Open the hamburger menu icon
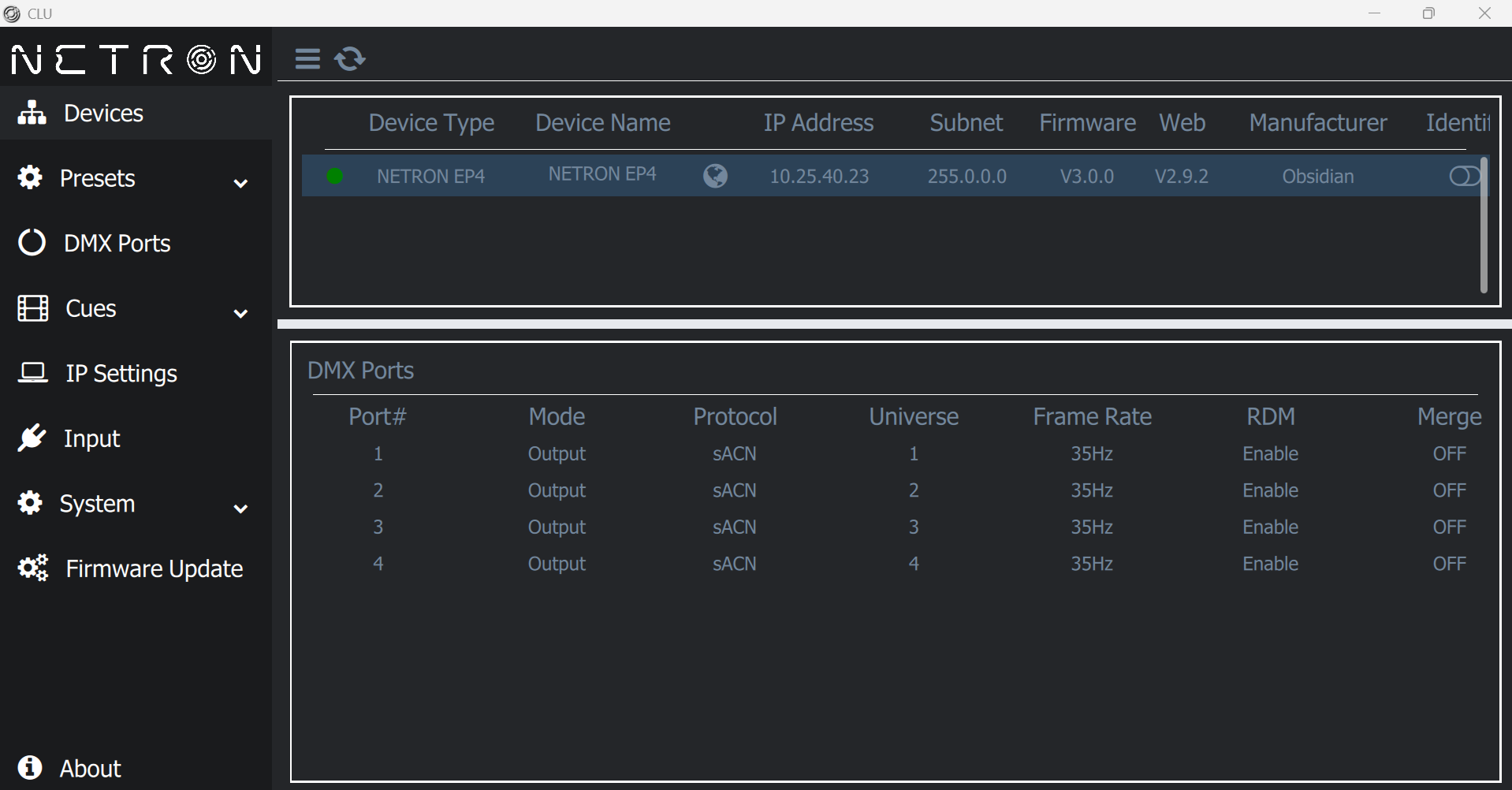1512x790 pixels. point(307,59)
